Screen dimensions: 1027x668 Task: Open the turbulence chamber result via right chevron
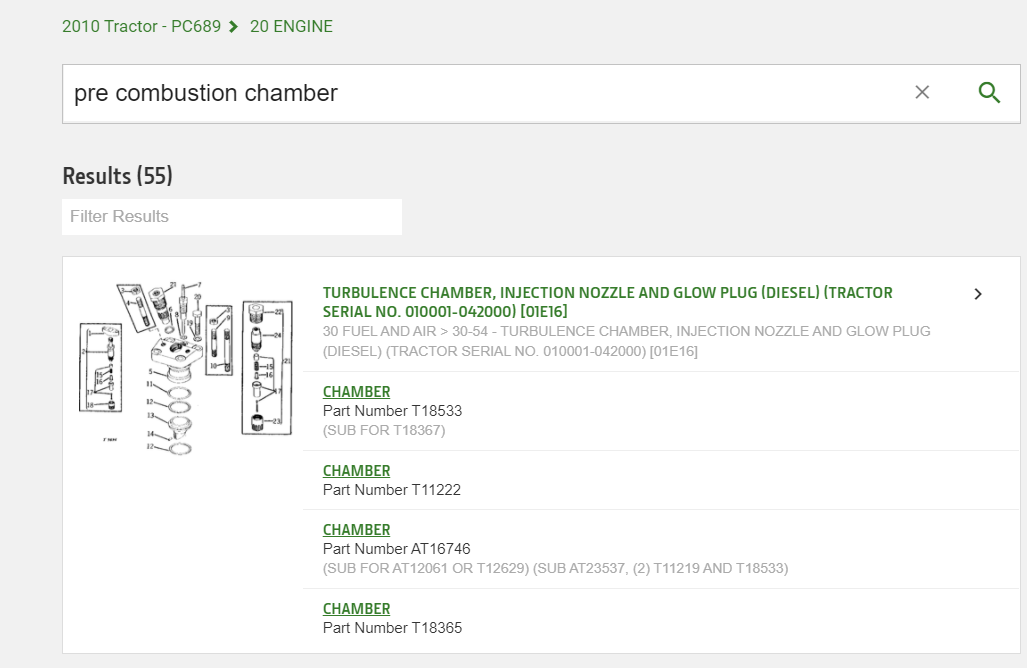pos(978,294)
